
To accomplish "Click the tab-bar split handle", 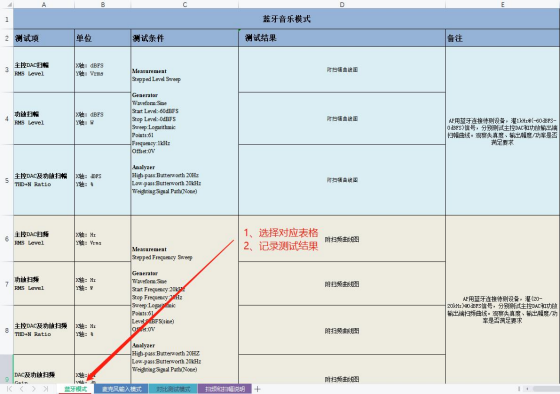I will (519, 389).
